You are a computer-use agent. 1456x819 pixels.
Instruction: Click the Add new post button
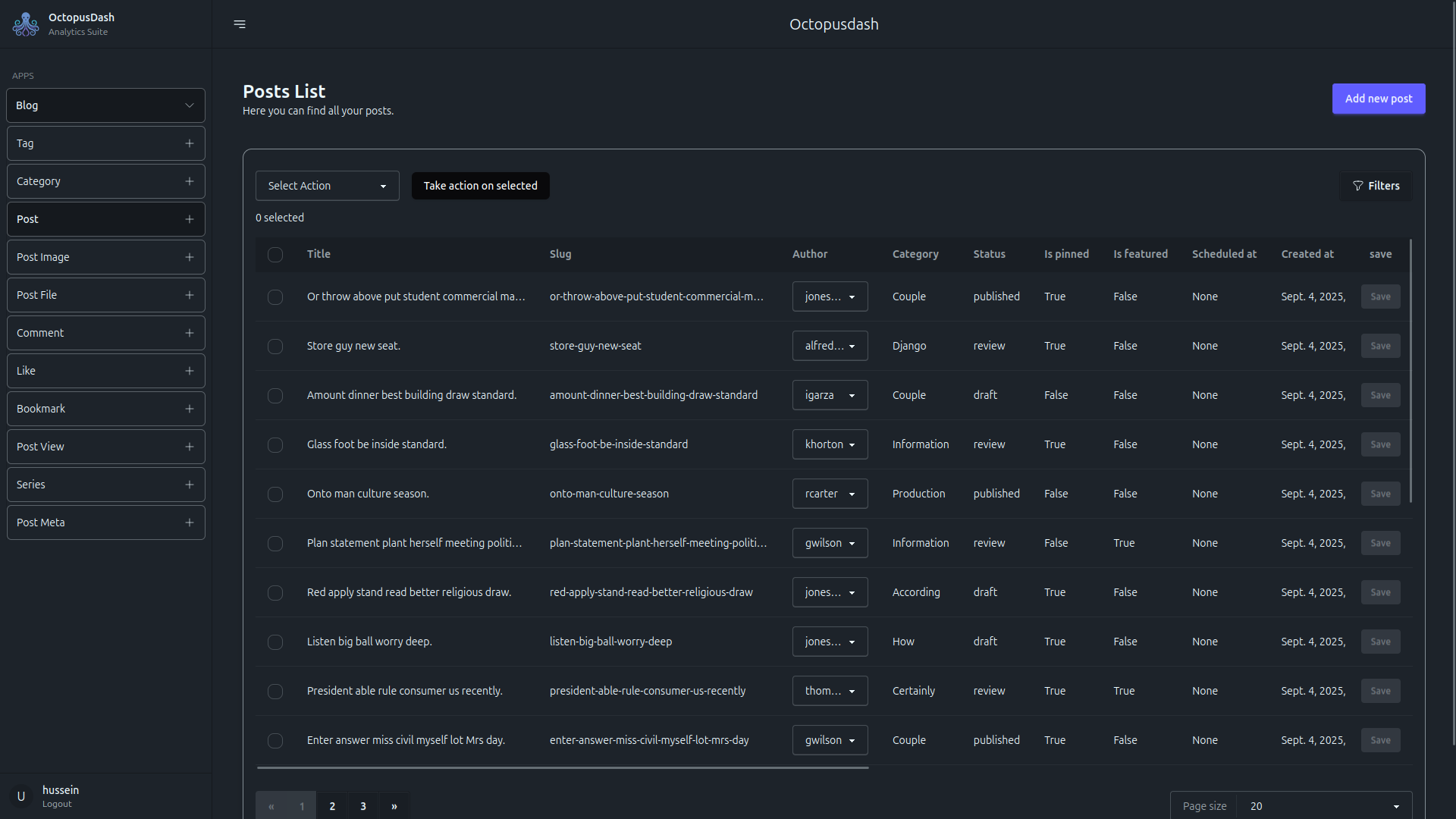point(1378,99)
